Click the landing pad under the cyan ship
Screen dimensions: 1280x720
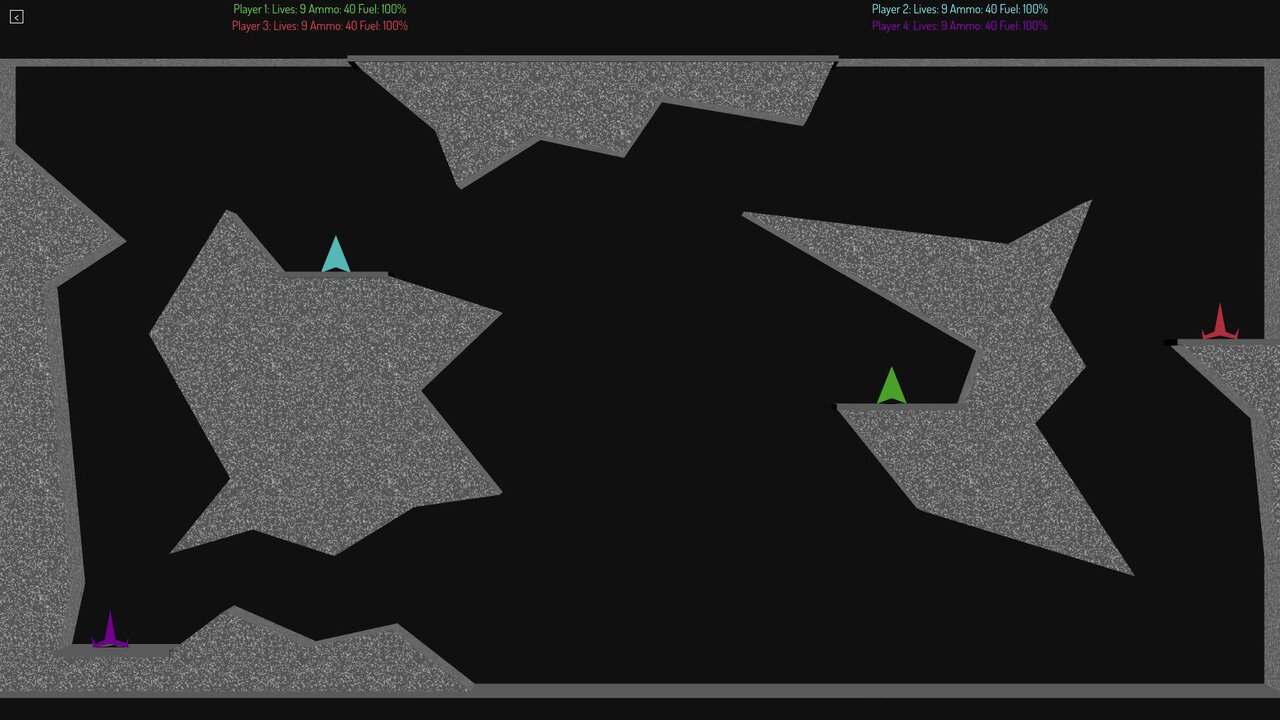(336, 274)
